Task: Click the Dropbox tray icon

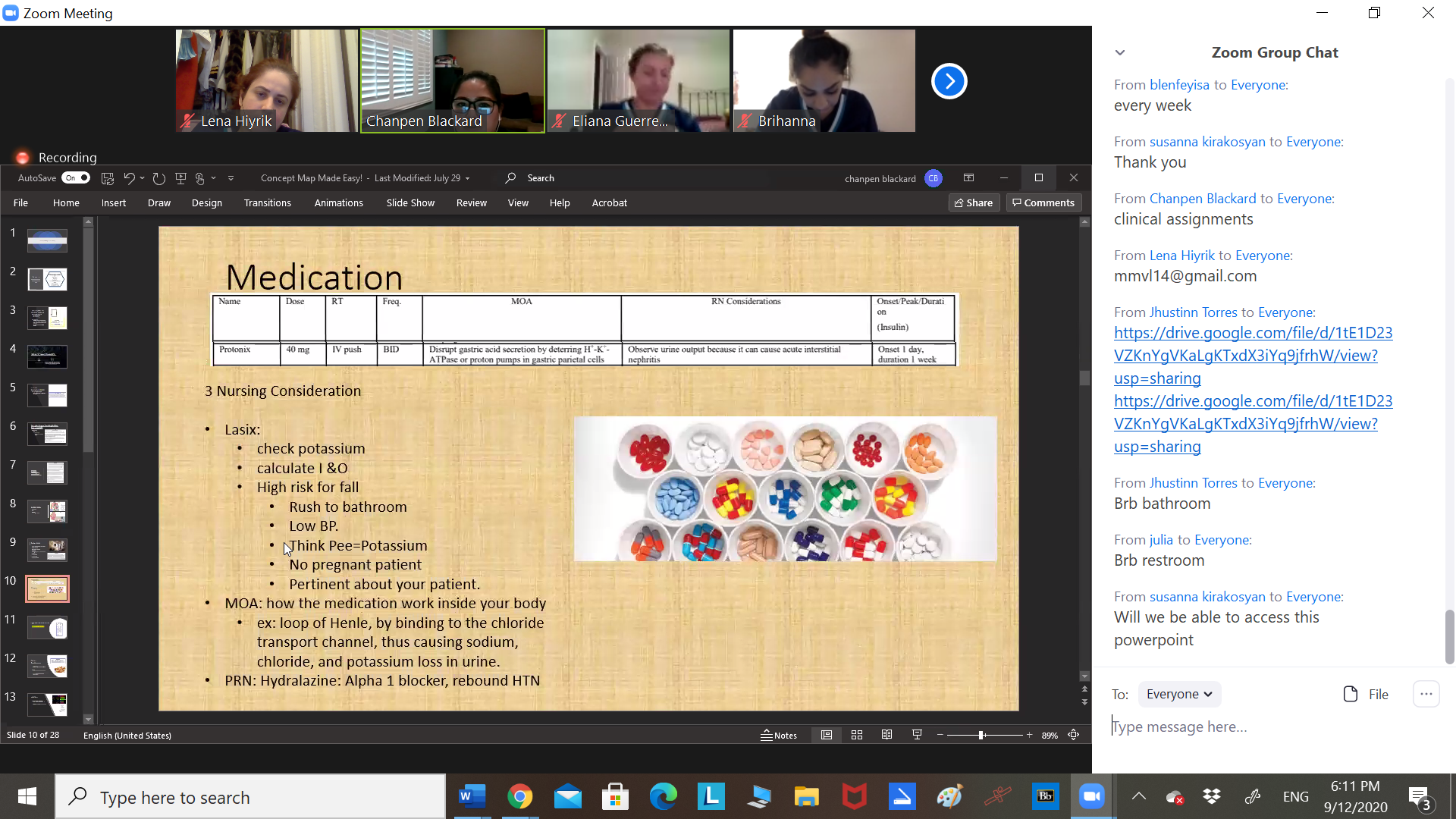Action: pyautogui.click(x=1212, y=796)
